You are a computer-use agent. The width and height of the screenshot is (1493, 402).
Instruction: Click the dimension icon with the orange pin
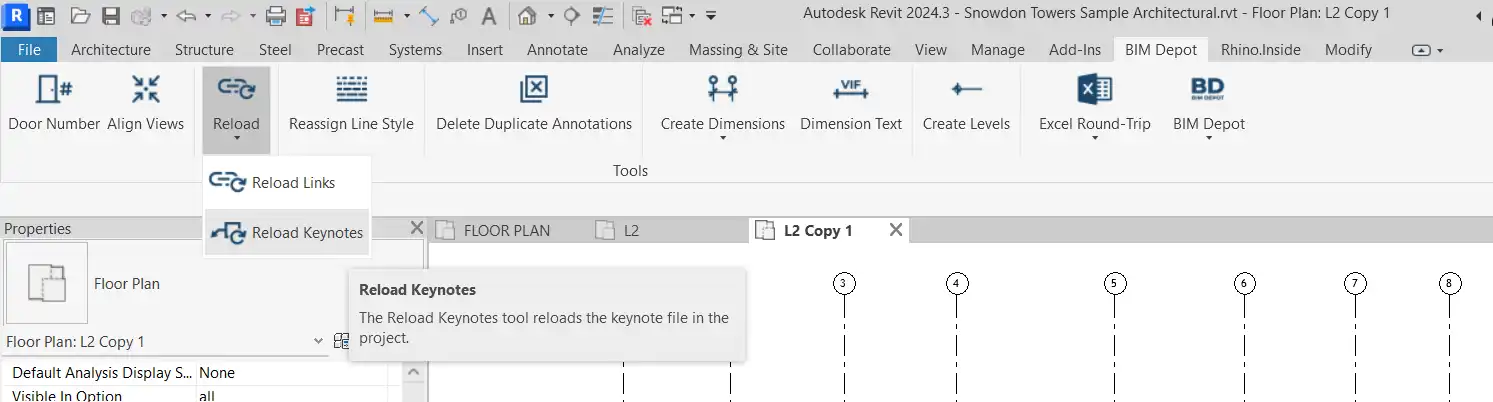(x=344, y=15)
